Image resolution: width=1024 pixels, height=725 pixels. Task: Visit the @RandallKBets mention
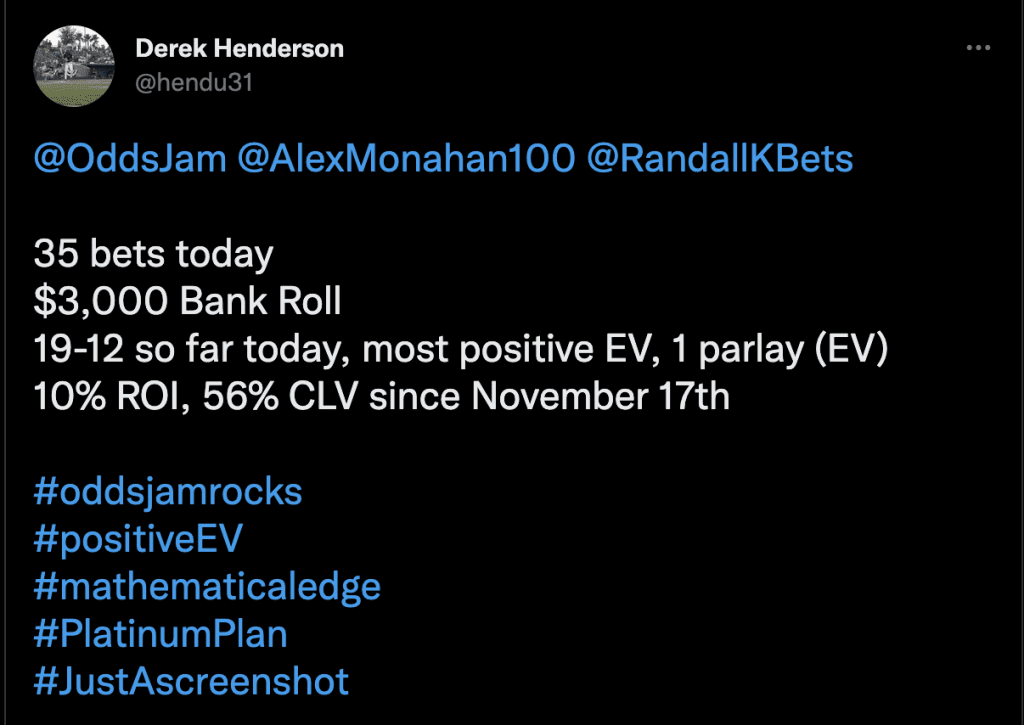720,159
